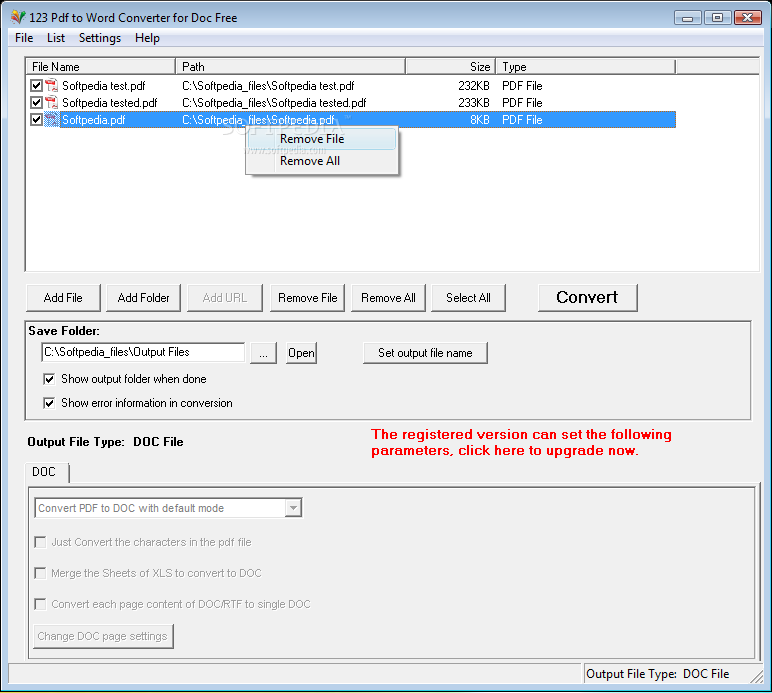772x693 pixels.
Task: Click the PDF icon of the highlighted Softpedia.pdf row
Action: coord(51,120)
